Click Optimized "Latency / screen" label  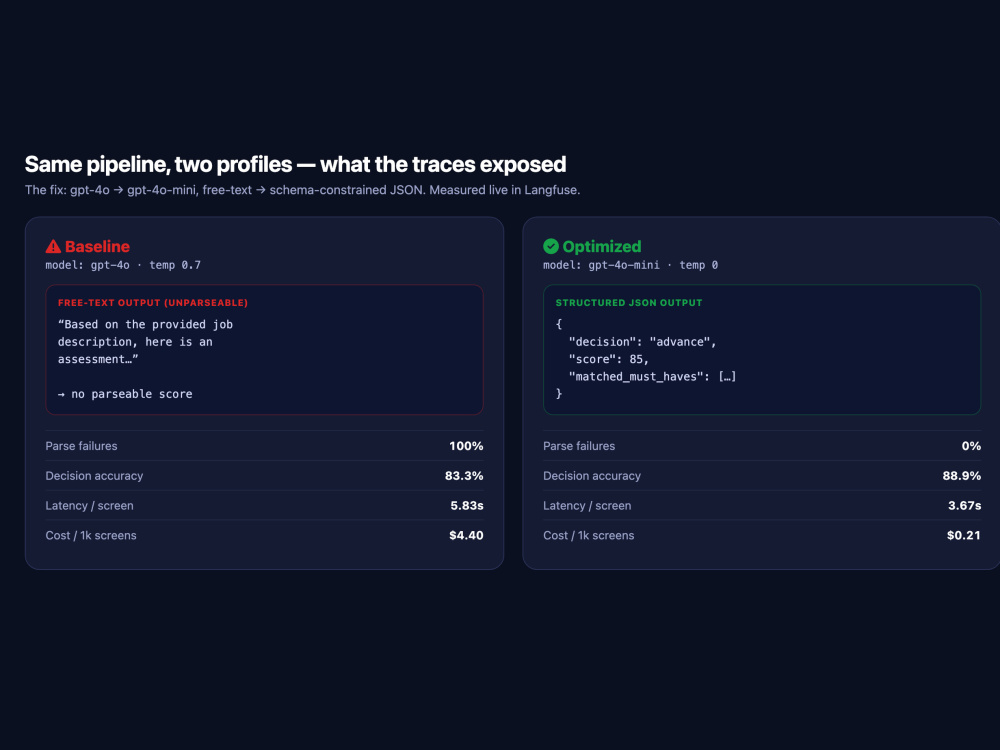[587, 506]
